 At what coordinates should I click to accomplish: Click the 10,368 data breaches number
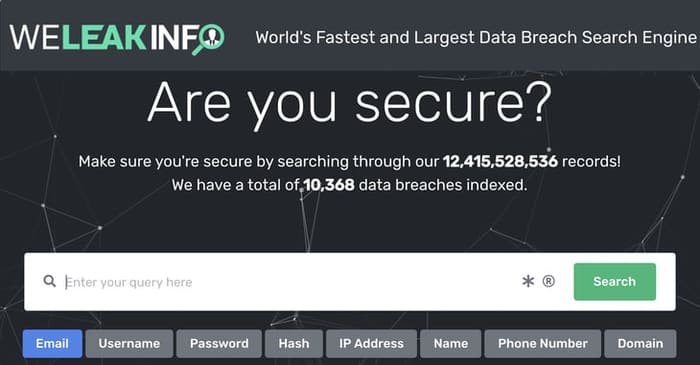(329, 185)
